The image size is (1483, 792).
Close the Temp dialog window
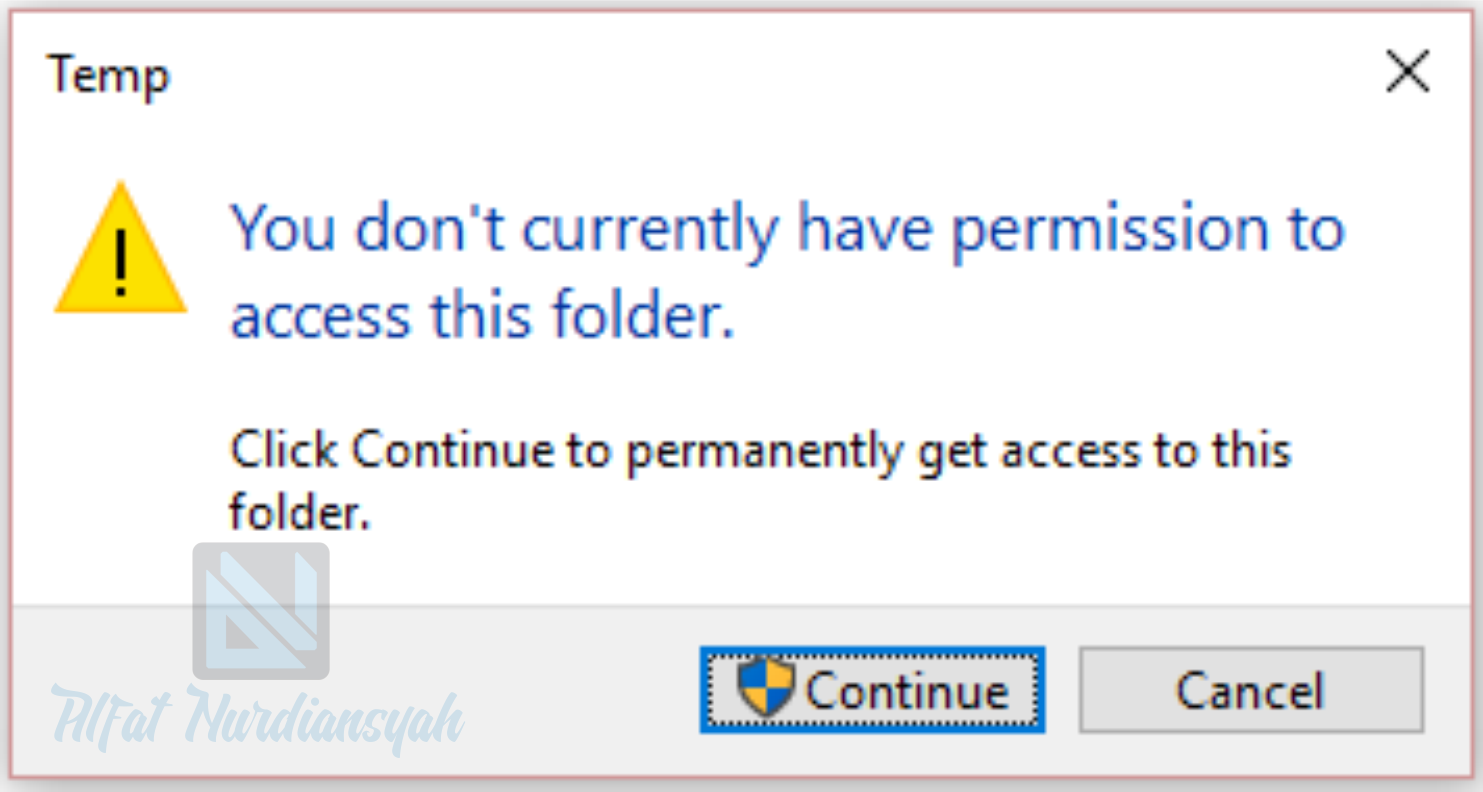pyautogui.click(x=1407, y=73)
